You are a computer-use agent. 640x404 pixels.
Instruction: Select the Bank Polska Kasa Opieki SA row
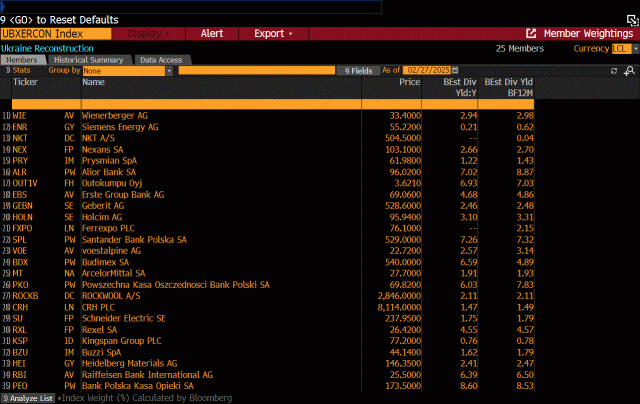267,386
